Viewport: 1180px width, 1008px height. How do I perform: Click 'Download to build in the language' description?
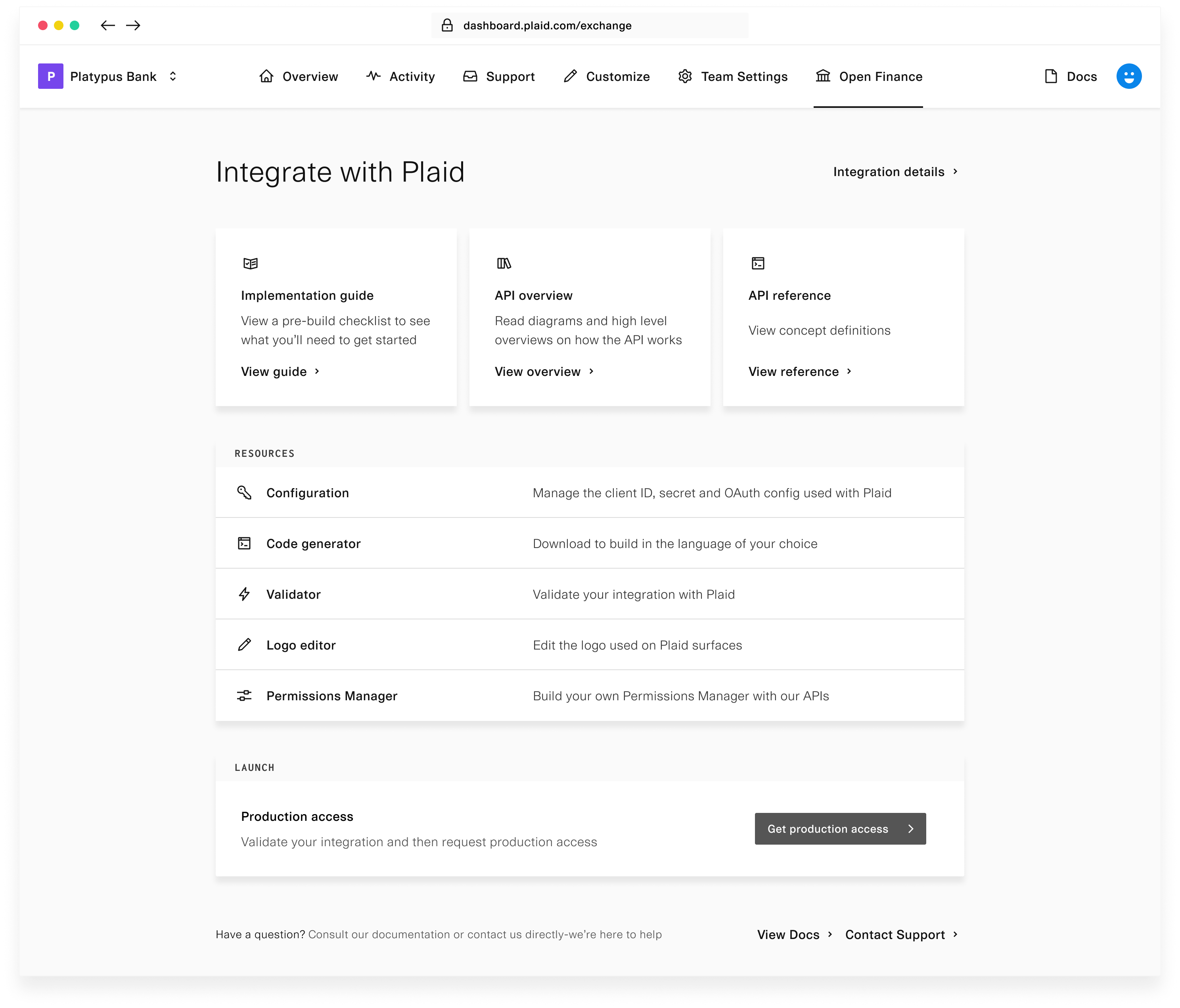pos(675,543)
